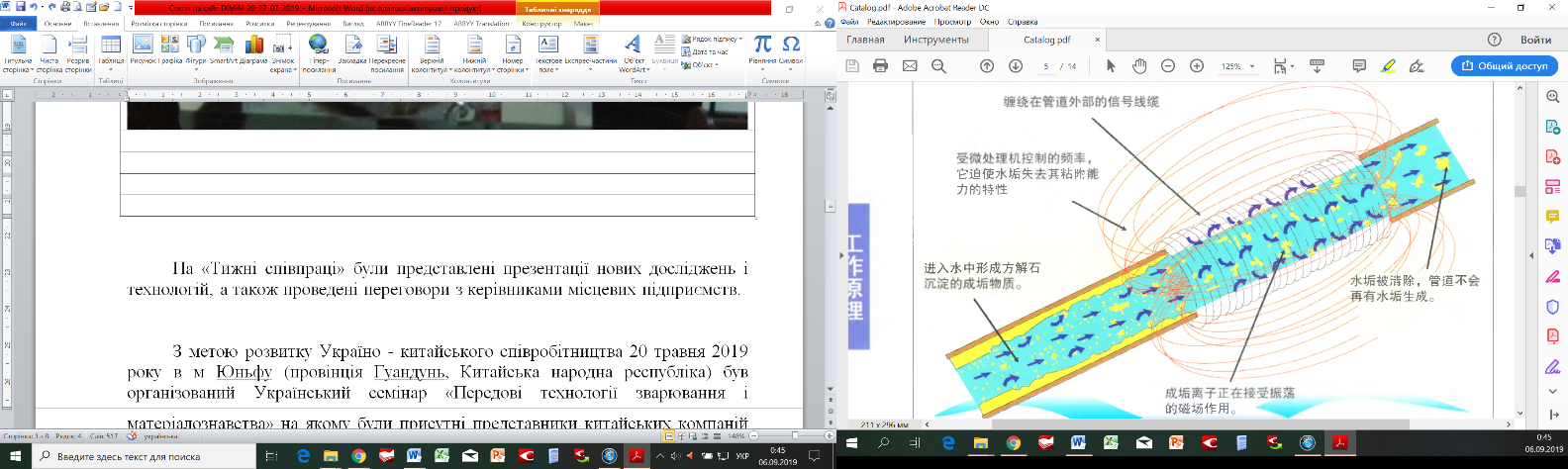This screenshot has height=469, width=1568.
Task: Open the Конструктор table tools tab
Action: click(541, 23)
